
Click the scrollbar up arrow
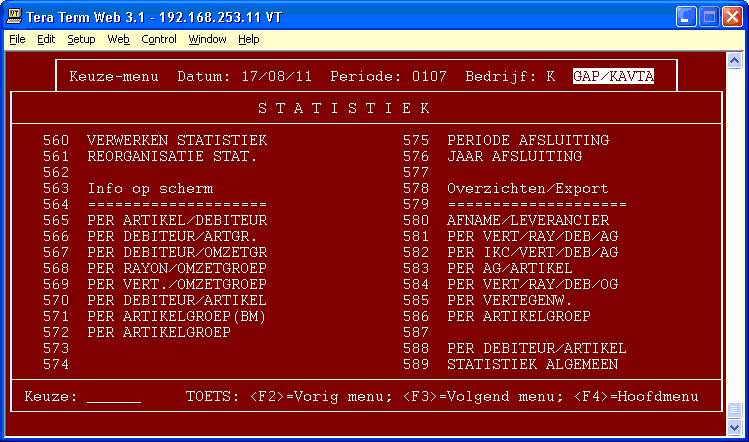click(735, 59)
